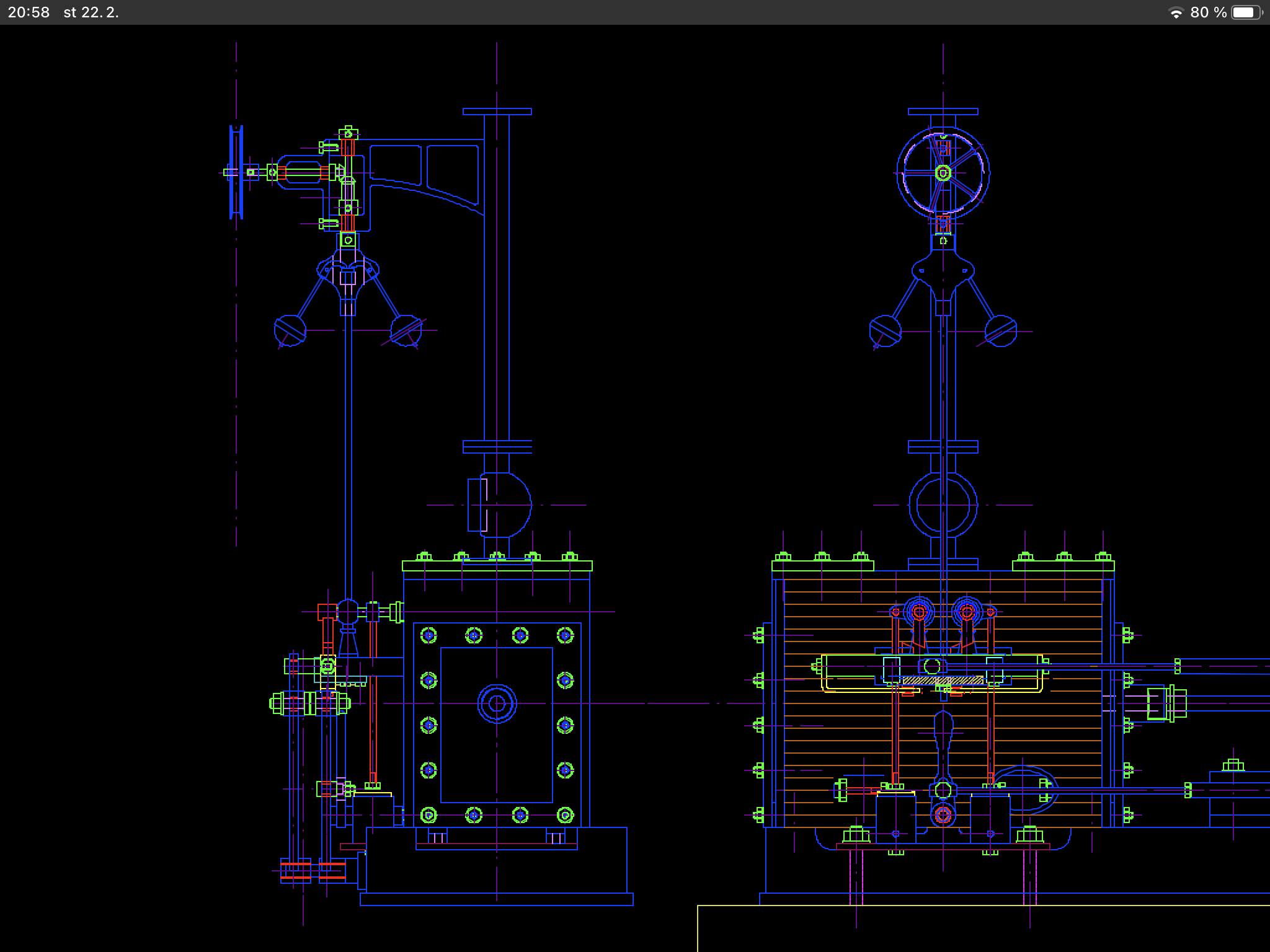Tap the 20:58 clock in status bar
1270x952 pixels.
pos(29,12)
